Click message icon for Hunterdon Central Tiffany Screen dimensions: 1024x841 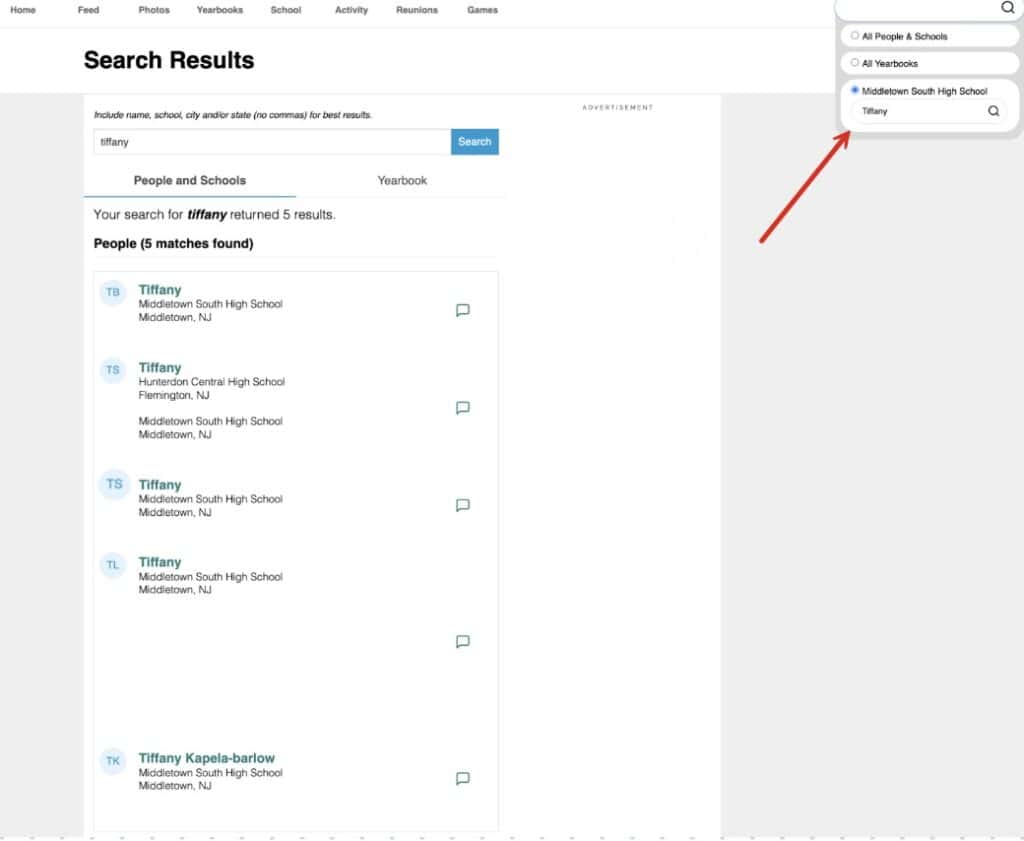click(x=462, y=408)
